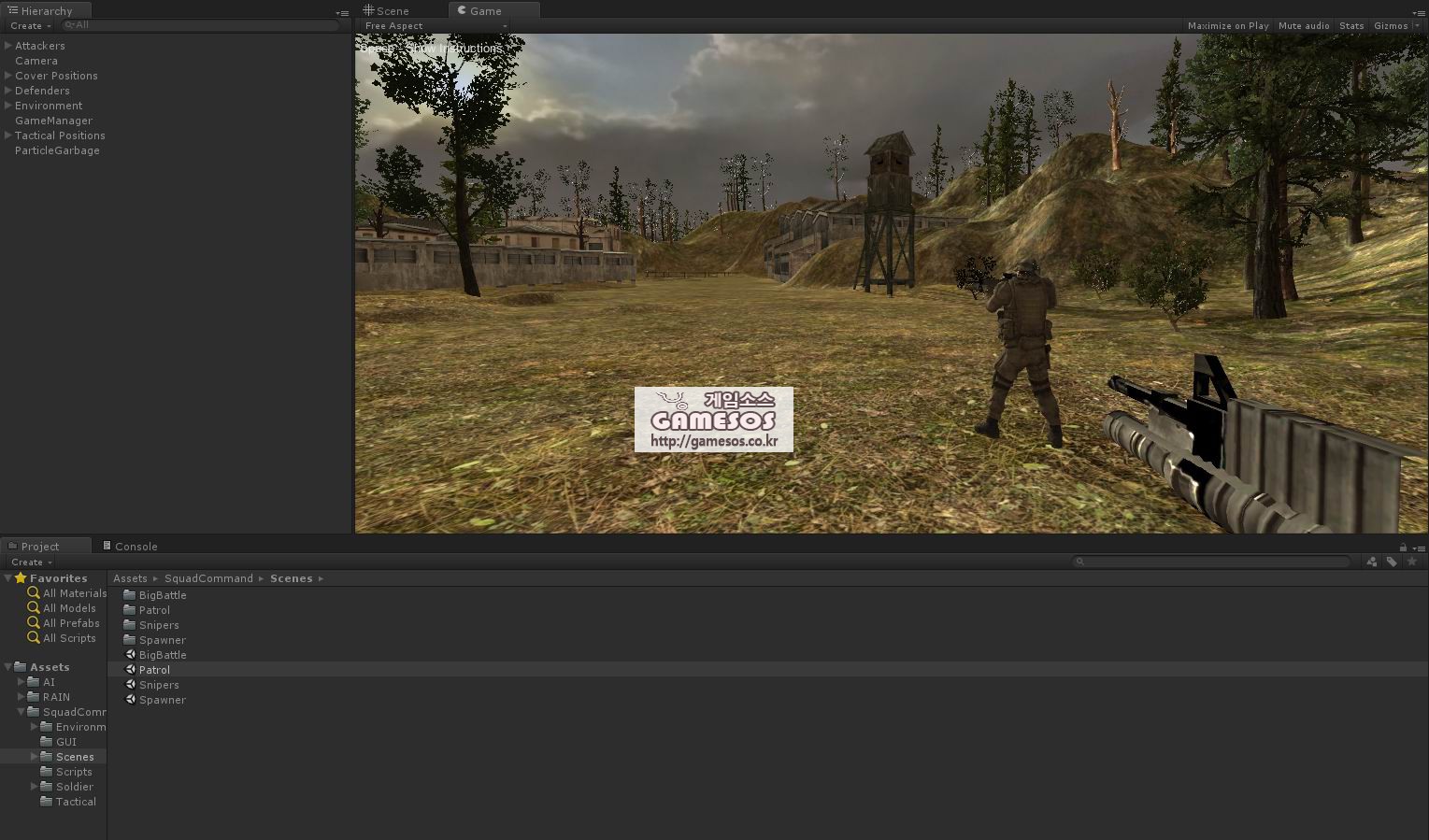Open the Spawner folder icon
This screenshot has height=840, width=1429.
click(x=130, y=640)
